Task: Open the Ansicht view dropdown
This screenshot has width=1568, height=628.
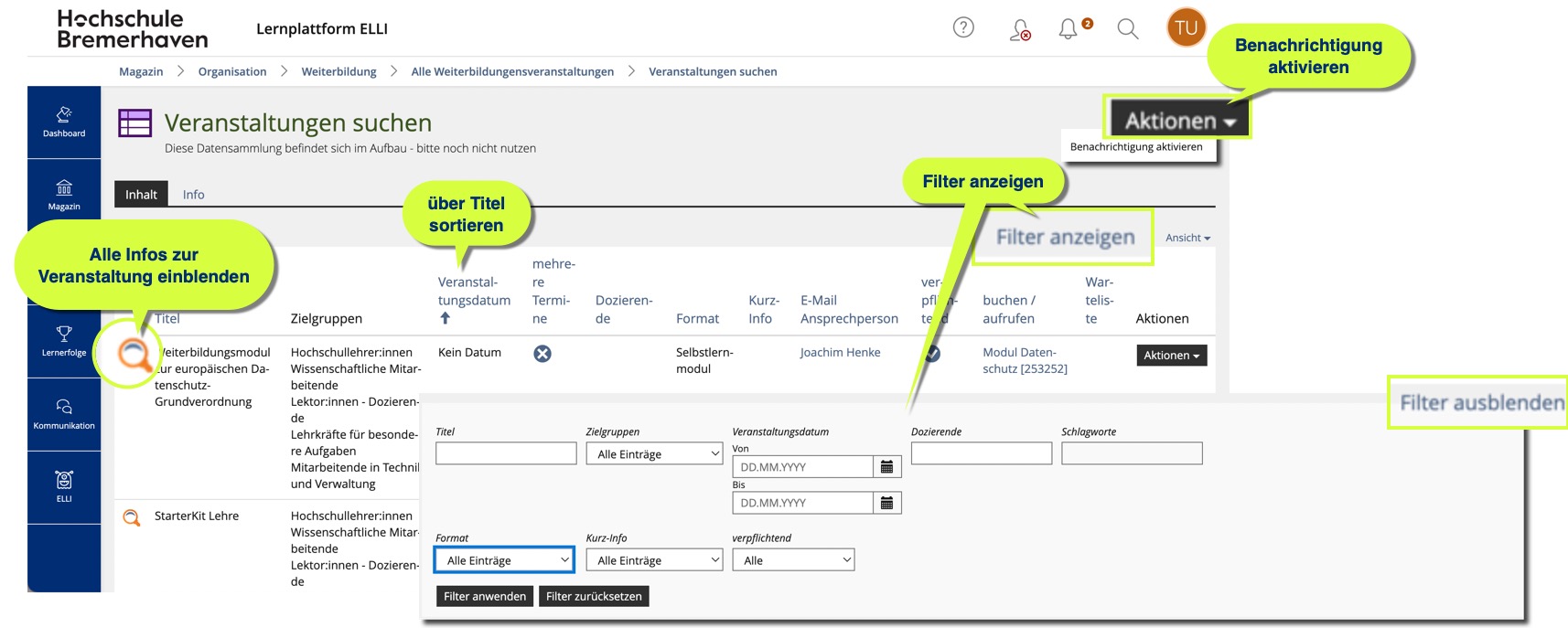Action: 1187,238
